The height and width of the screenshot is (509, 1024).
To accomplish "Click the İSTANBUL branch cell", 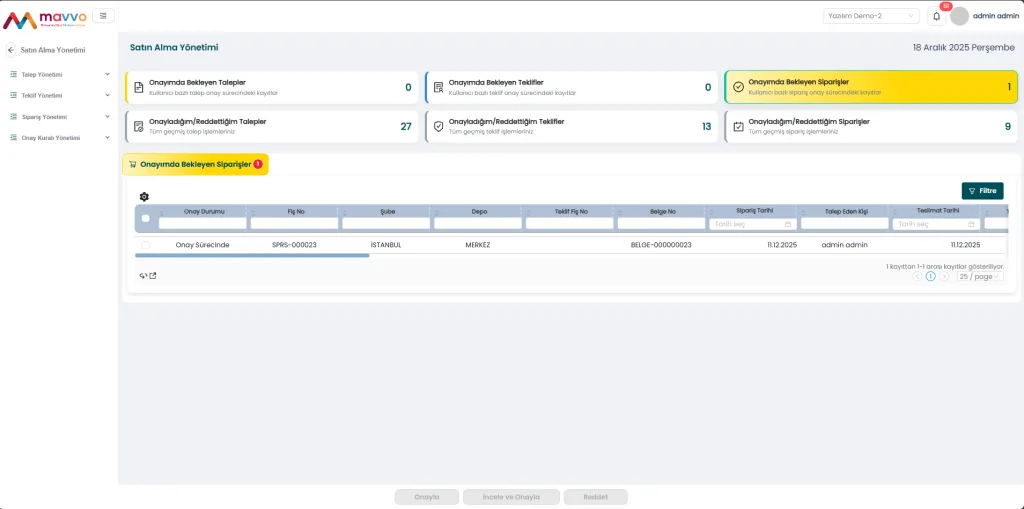I will click(x=386, y=245).
